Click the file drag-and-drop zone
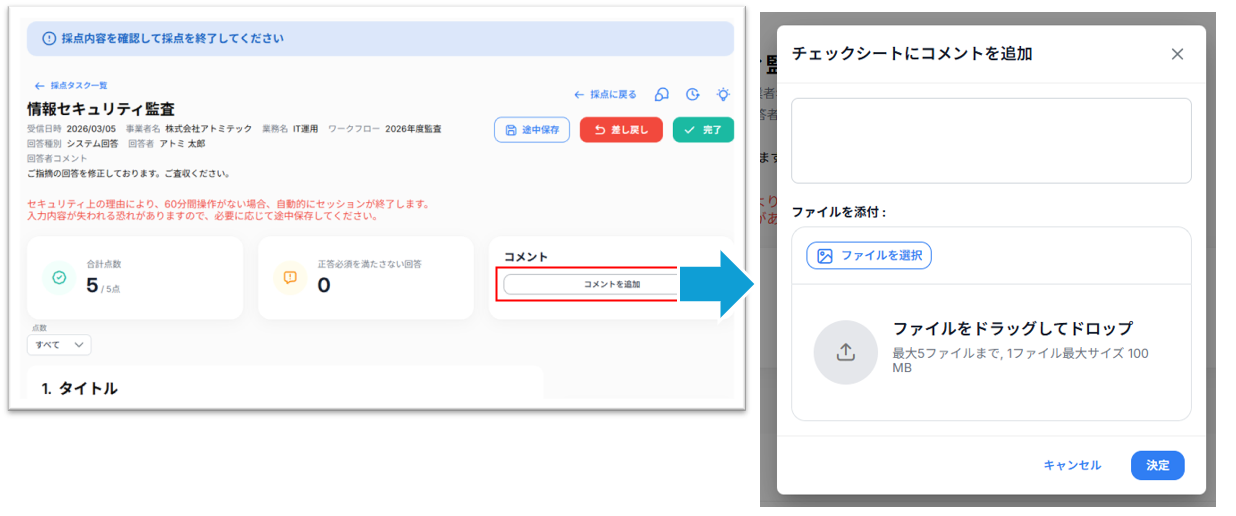Viewport: 1236px width, 516px height. [990, 352]
